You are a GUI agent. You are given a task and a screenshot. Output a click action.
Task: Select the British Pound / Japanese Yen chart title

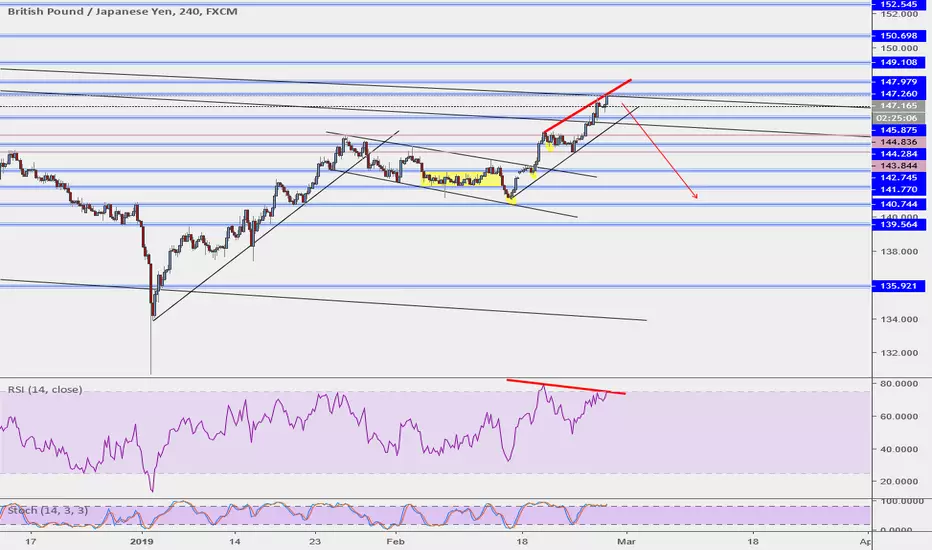coord(122,11)
